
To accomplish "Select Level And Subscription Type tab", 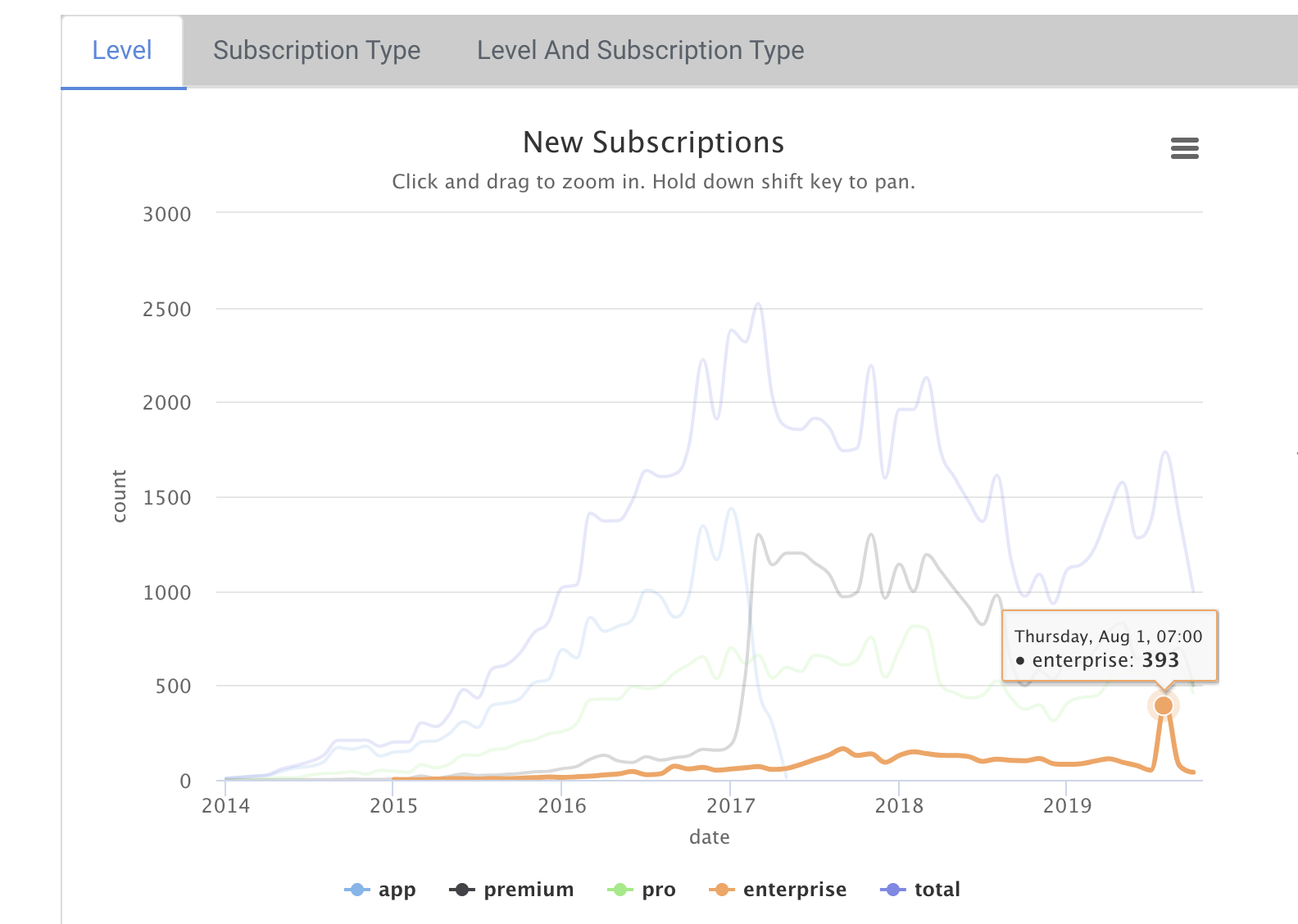I will tap(641, 51).
